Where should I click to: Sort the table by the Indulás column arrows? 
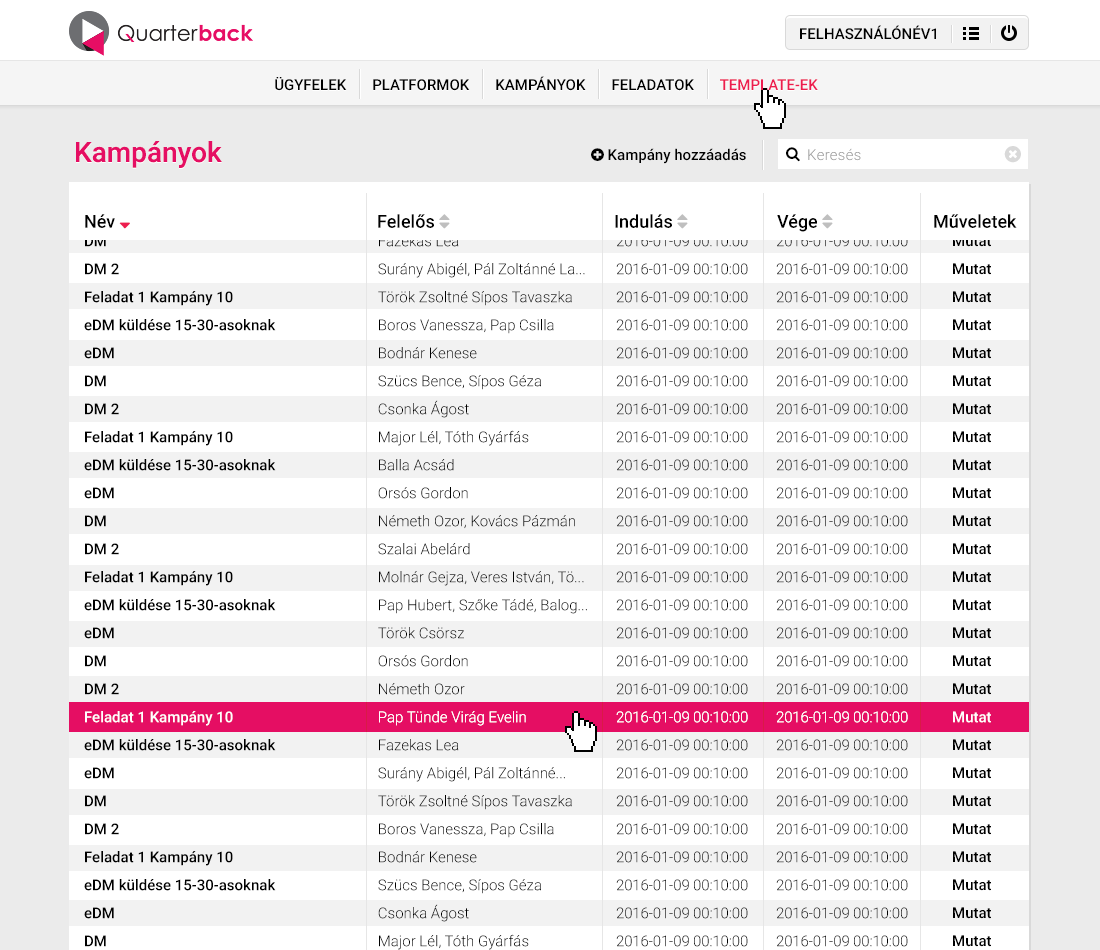[x=682, y=222]
